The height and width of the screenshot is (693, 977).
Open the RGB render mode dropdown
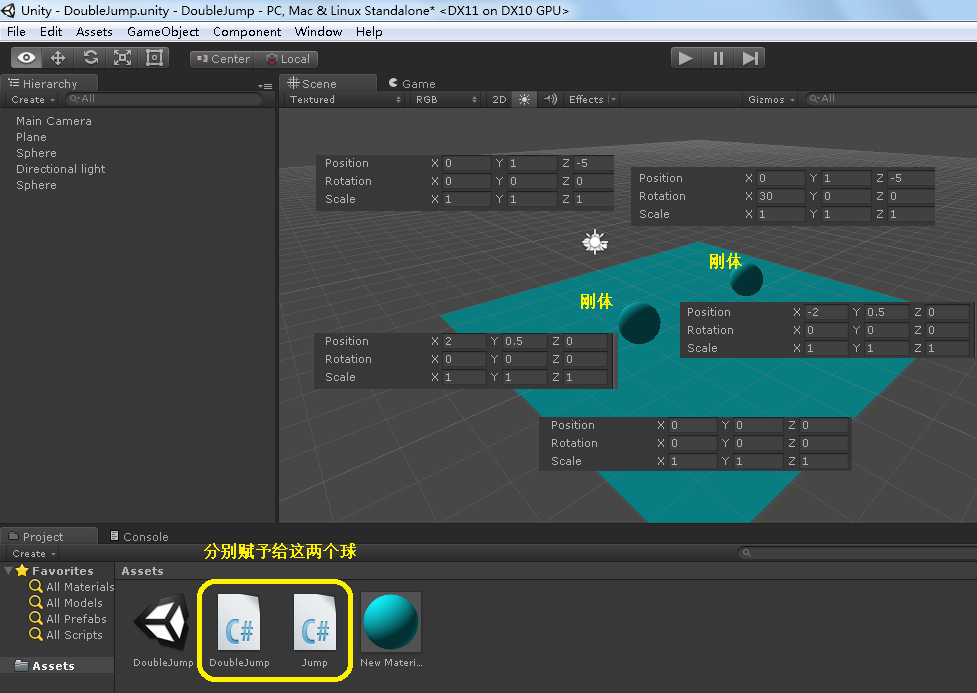[x=446, y=100]
